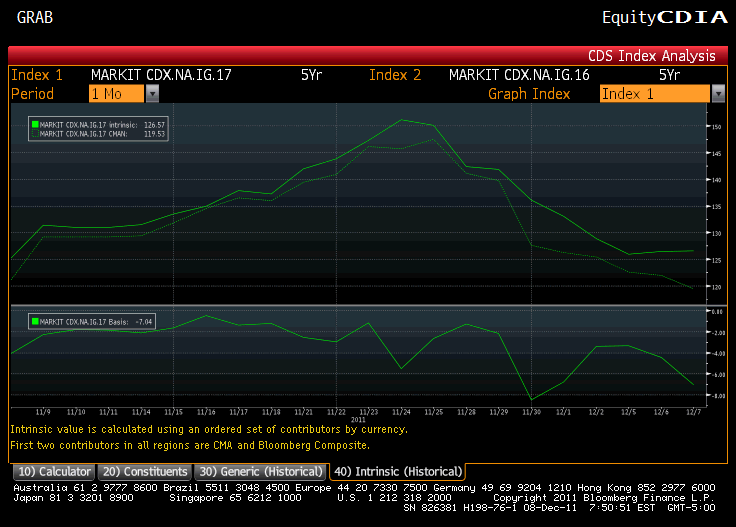Open the Period dropdown arrow
736x527 pixels.
click(152, 93)
